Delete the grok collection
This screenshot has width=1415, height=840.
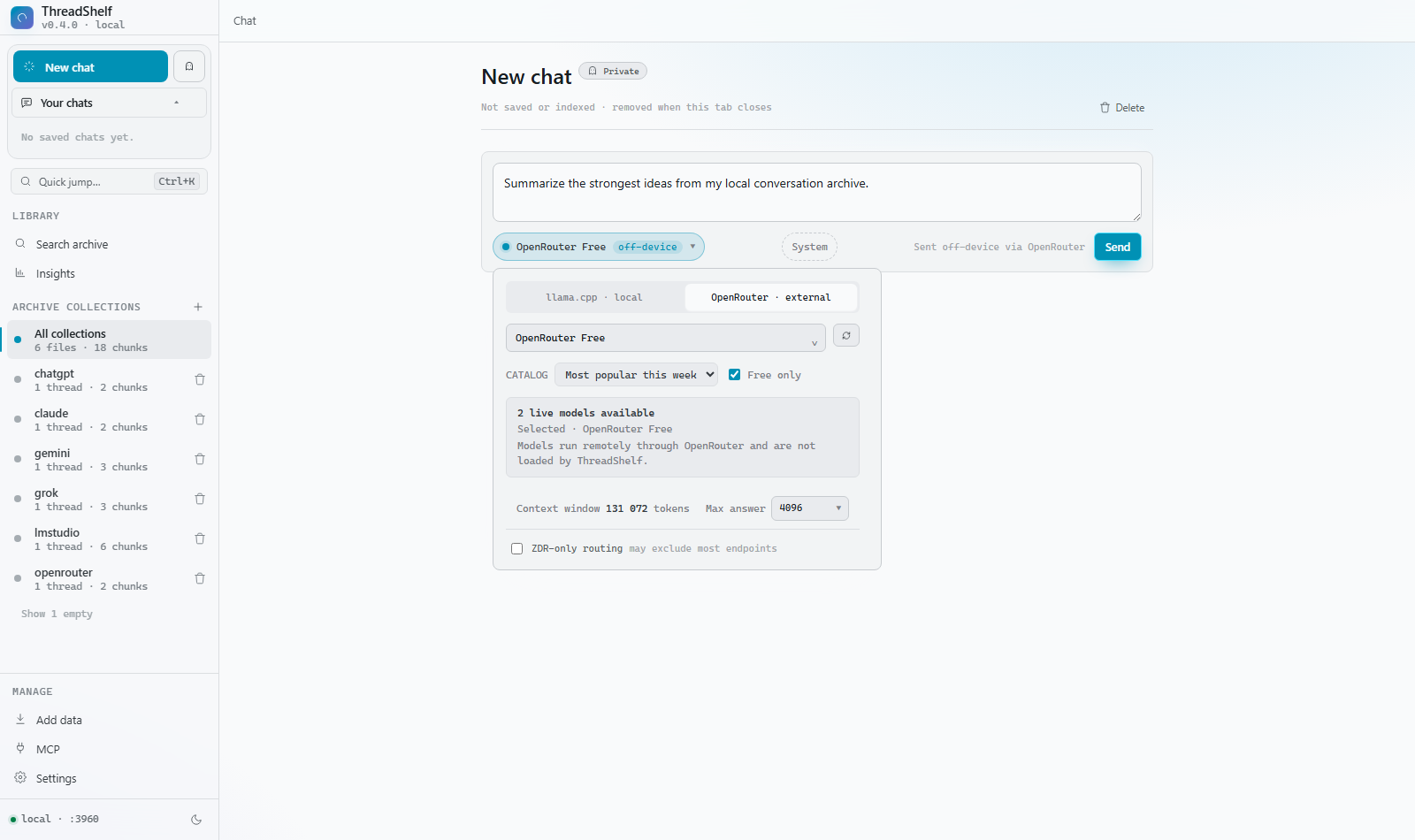[x=200, y=499]
